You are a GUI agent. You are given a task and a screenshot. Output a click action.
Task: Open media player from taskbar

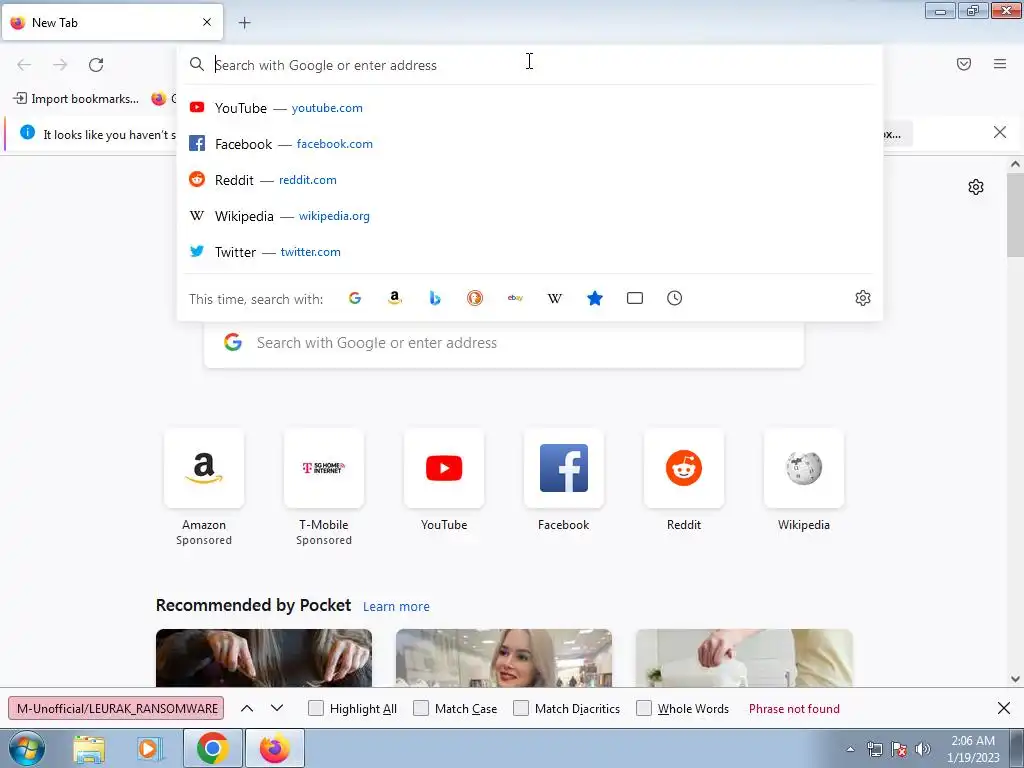coord(150,748)
